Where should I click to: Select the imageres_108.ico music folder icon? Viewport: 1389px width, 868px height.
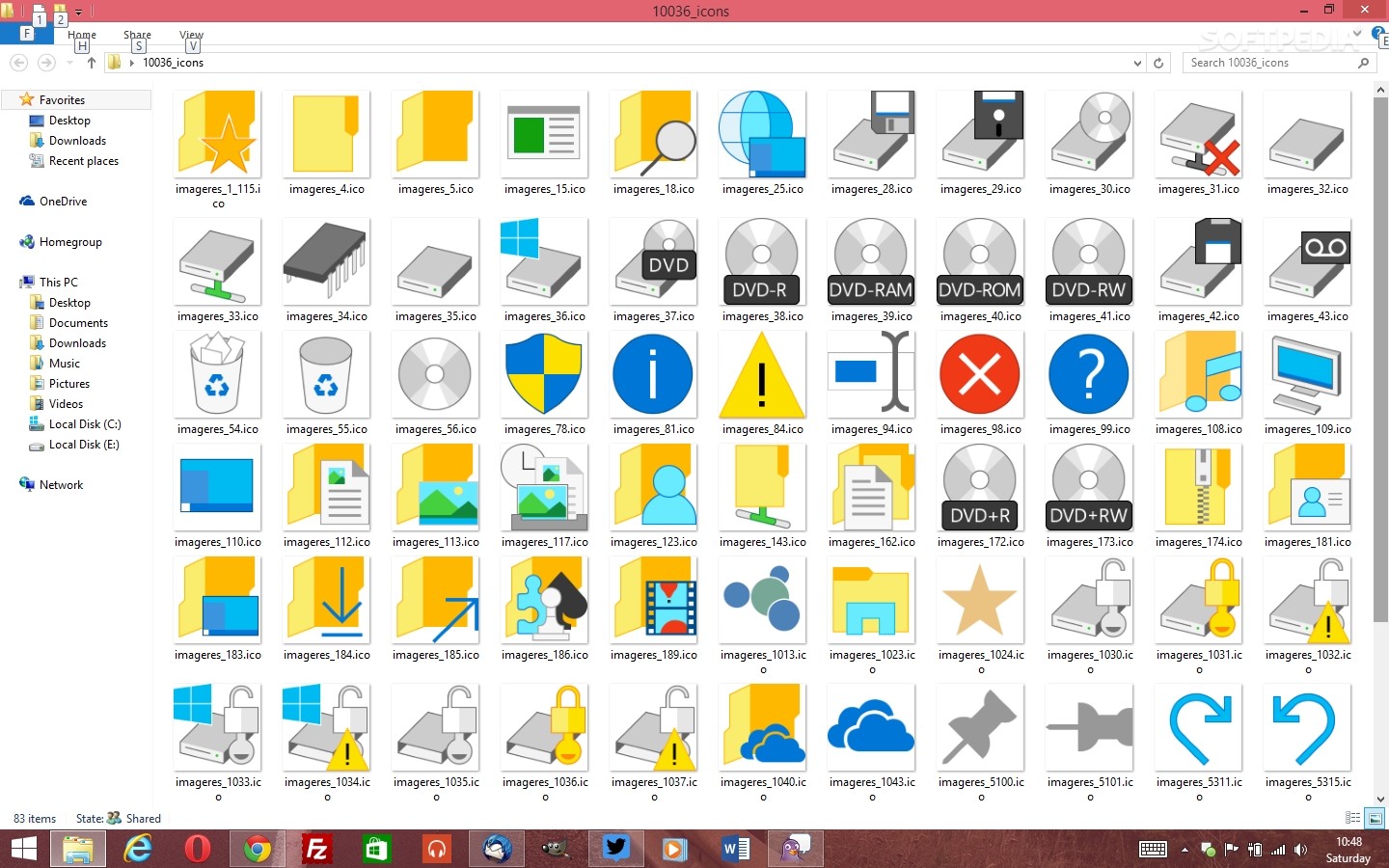tap(1198, 374)
